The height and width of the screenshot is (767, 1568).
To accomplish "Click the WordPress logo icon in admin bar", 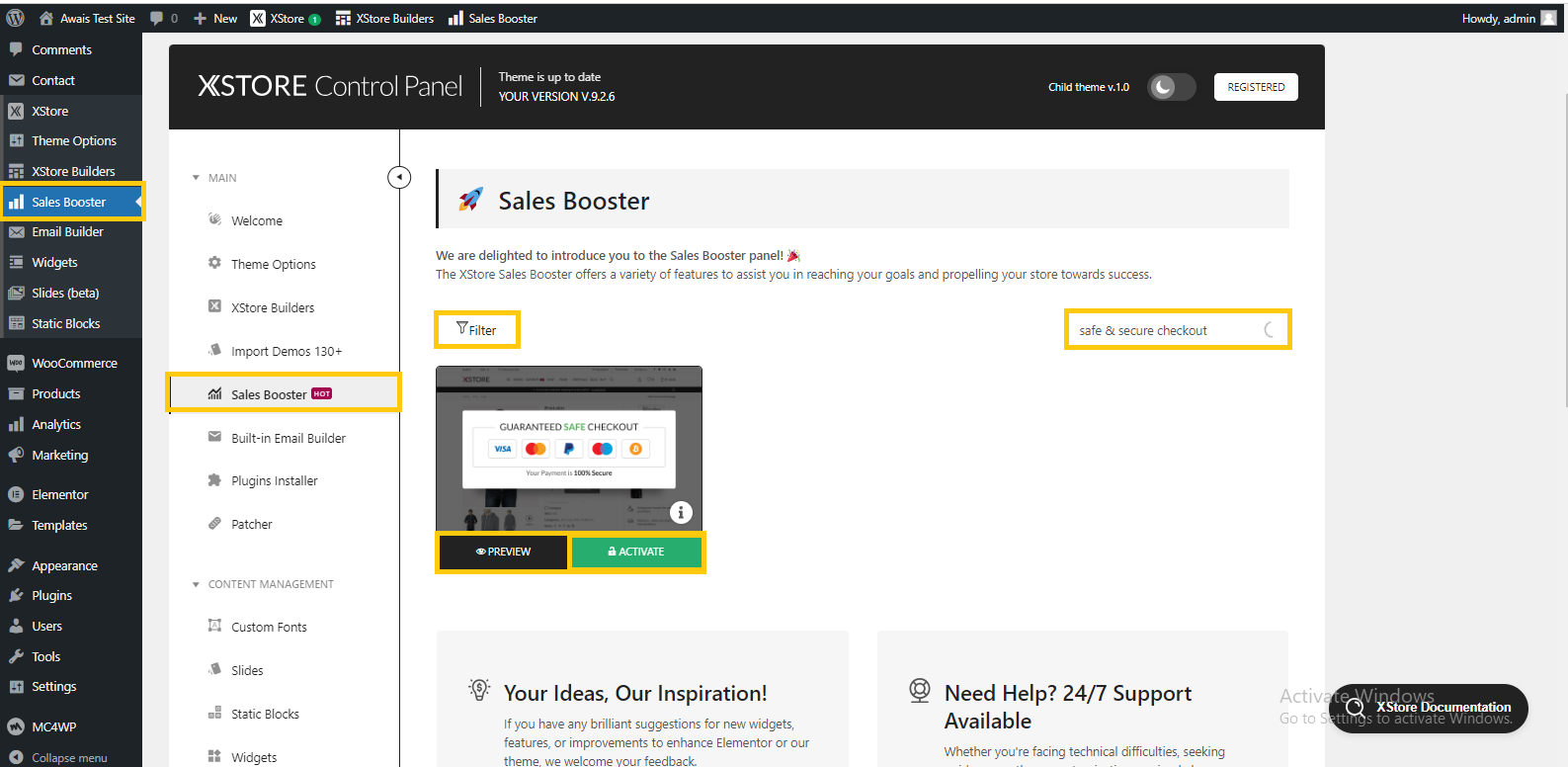I will [x=15, y=18].
